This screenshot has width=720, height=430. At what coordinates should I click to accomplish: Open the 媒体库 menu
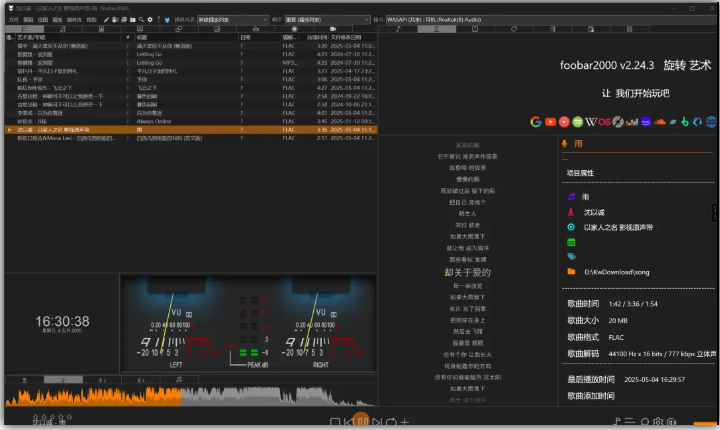[74, 20]
